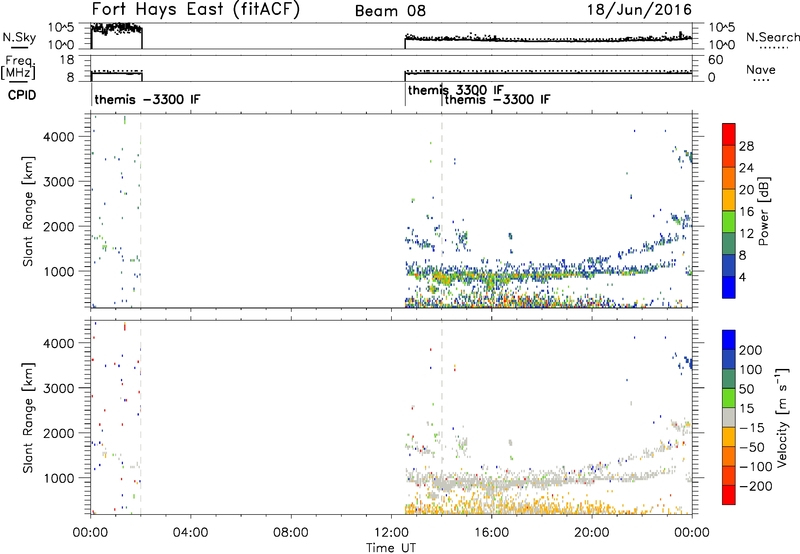Select the '20:00' time tick label

tap(592, 533)
